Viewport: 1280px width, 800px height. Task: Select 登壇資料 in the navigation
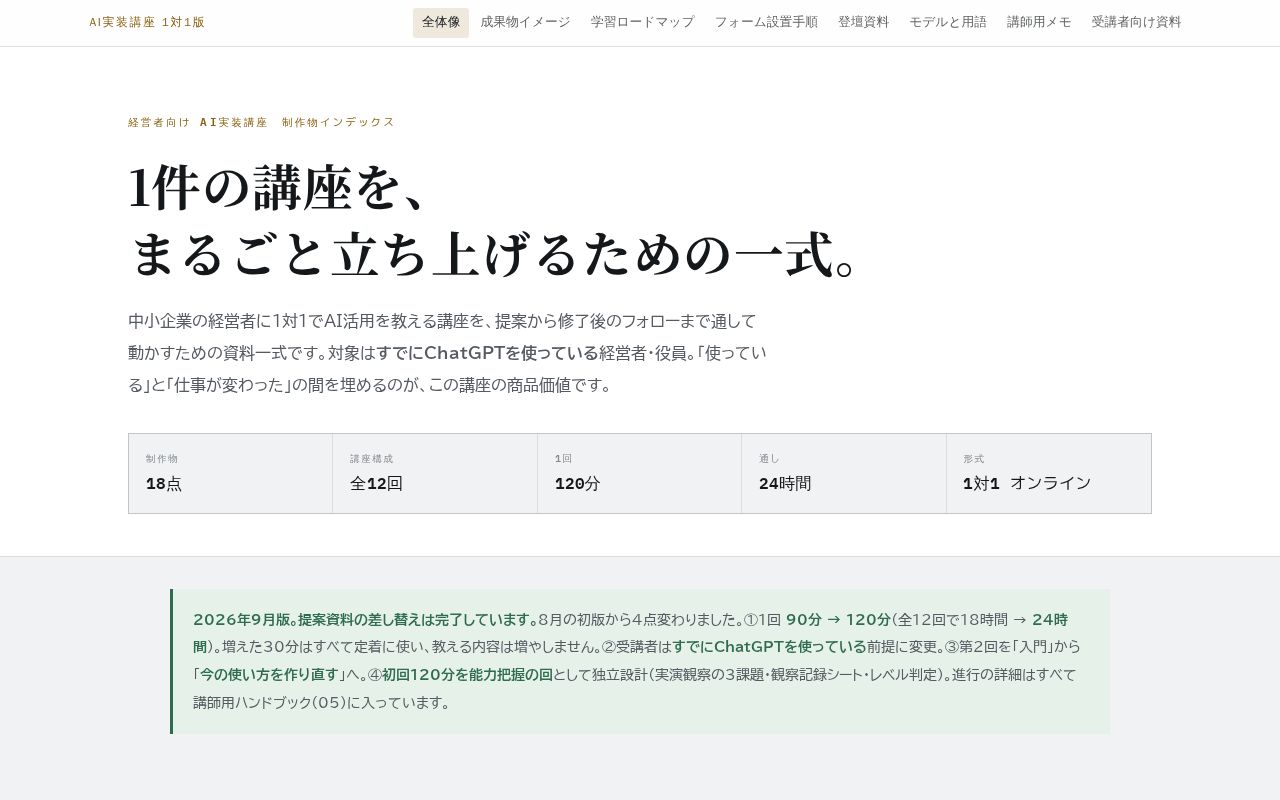[x=863, y=22]
